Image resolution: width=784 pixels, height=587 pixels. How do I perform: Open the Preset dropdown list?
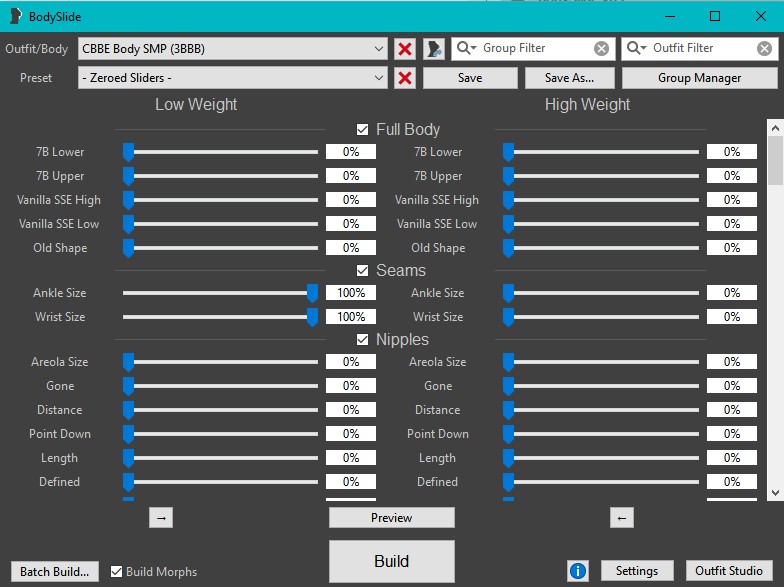pos(232,78)
